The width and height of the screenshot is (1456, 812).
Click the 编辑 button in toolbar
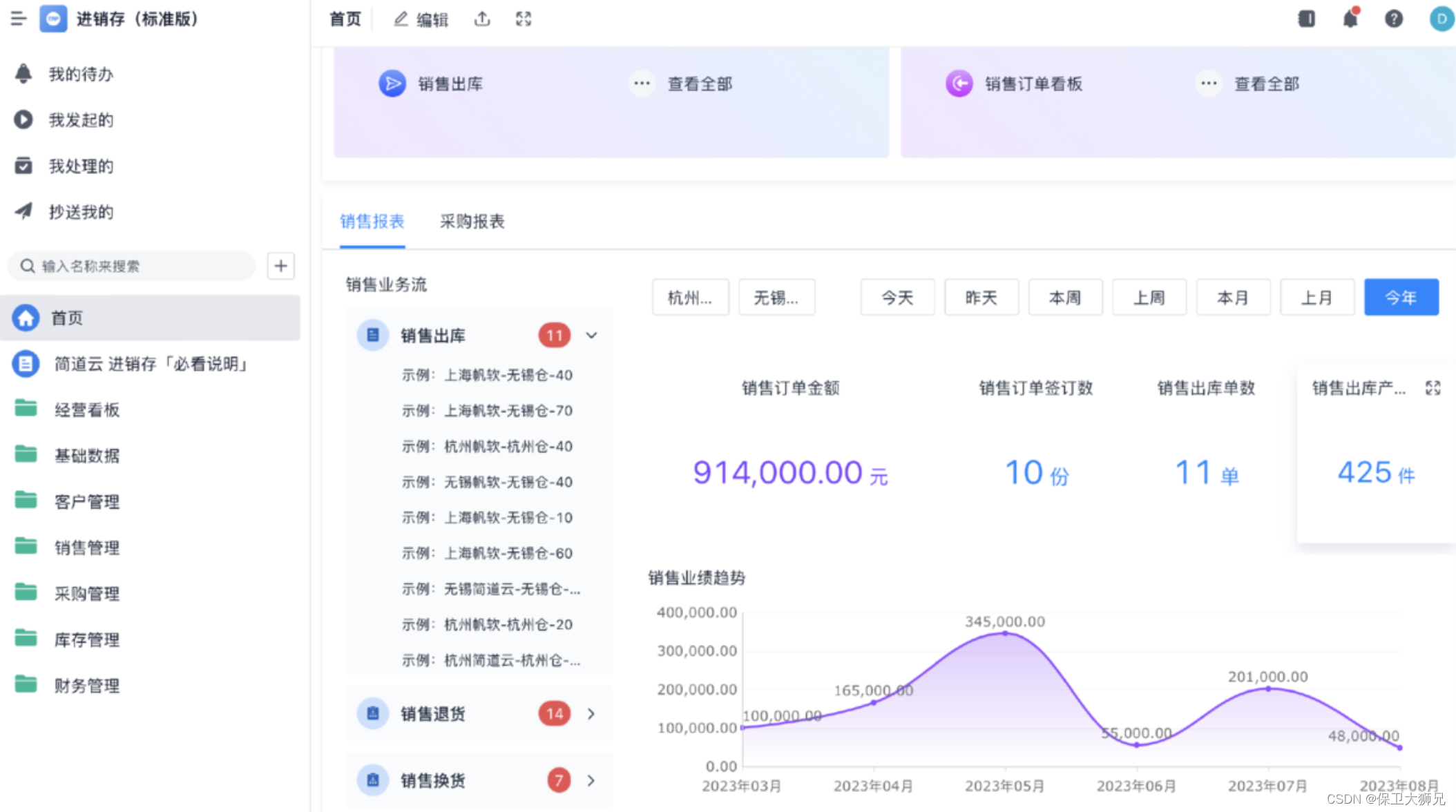pyautogui.click(x=421, y=19)
